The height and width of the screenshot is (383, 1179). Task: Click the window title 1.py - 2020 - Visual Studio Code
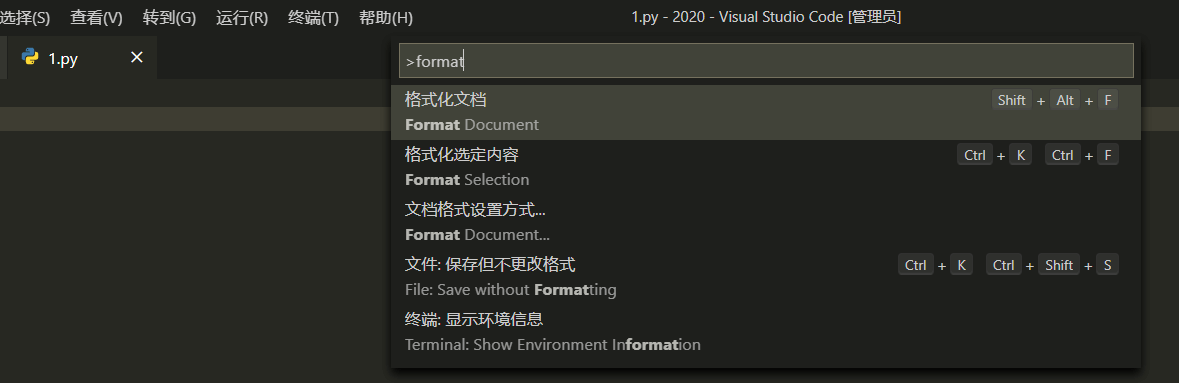pyautogui.click(x=766, y=17)
